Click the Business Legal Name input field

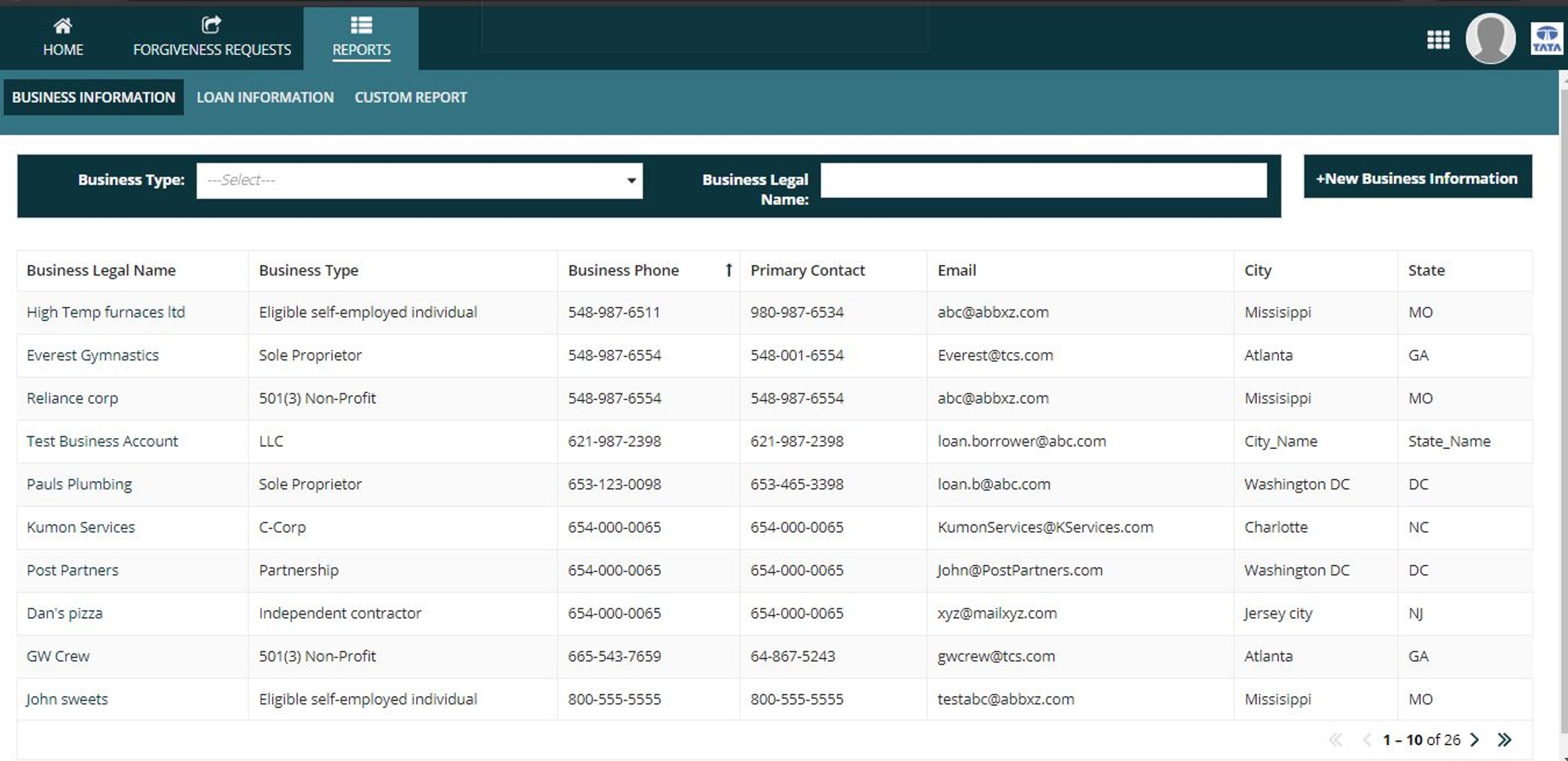click(1043, 180)
